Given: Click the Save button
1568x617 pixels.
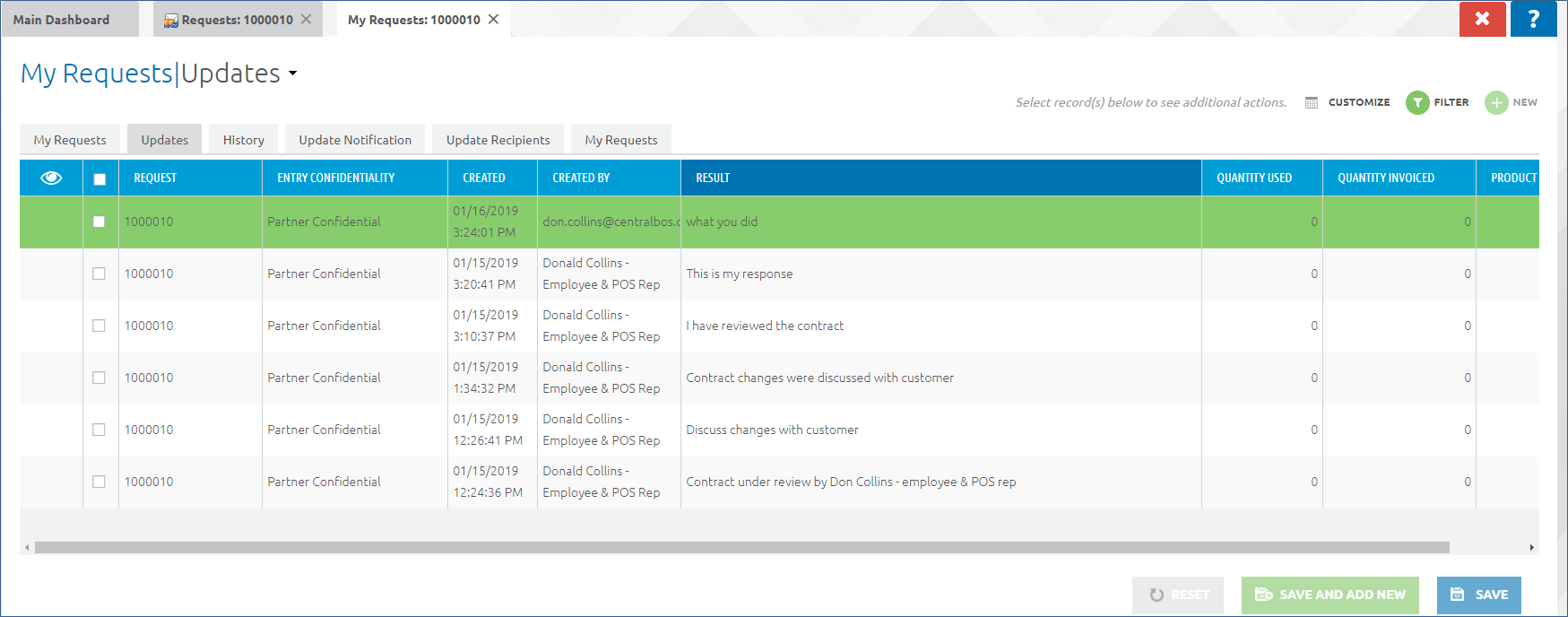Looking at the screenshot, I should pyautogui.click(x=1478, y=595).
